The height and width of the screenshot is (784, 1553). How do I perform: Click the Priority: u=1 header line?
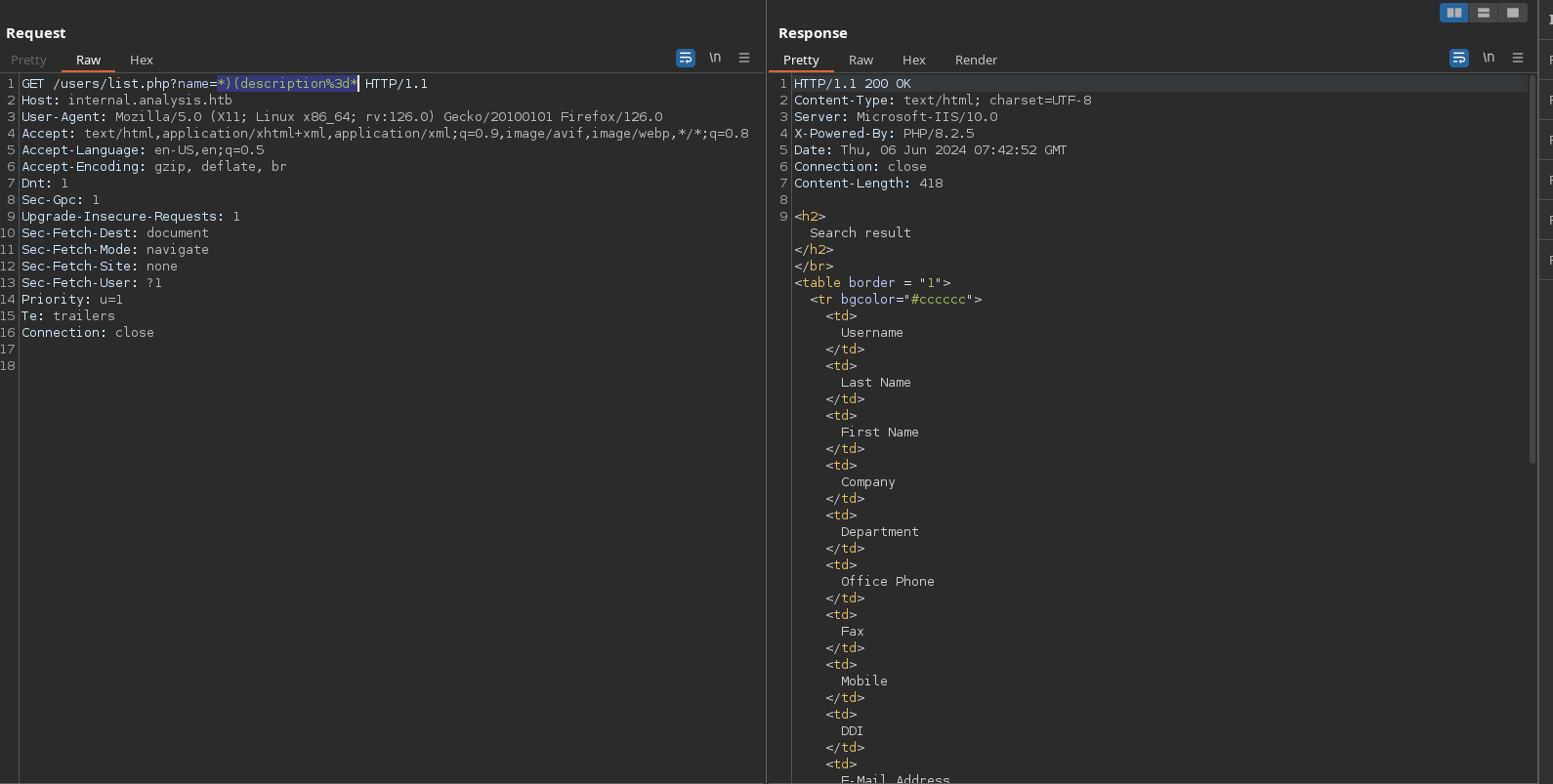pyautogui.click(x=72, y=300)
